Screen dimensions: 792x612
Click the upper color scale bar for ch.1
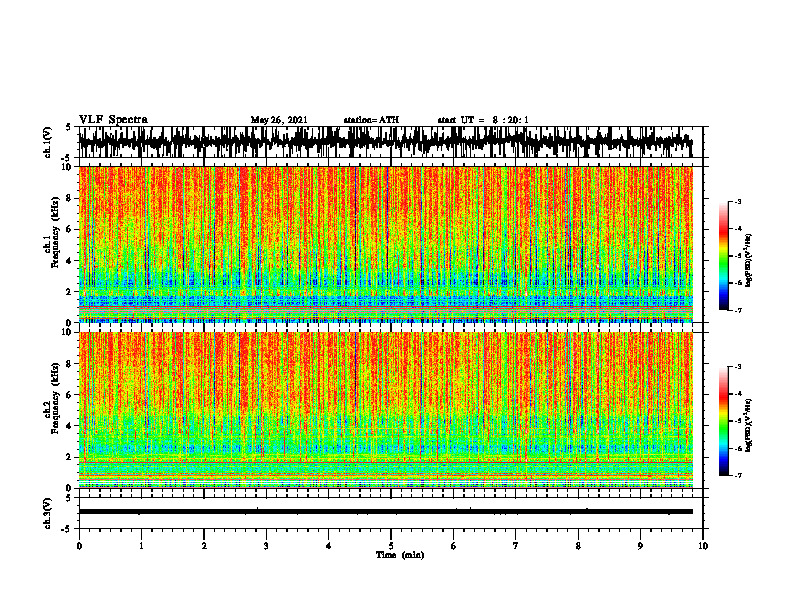723,256
